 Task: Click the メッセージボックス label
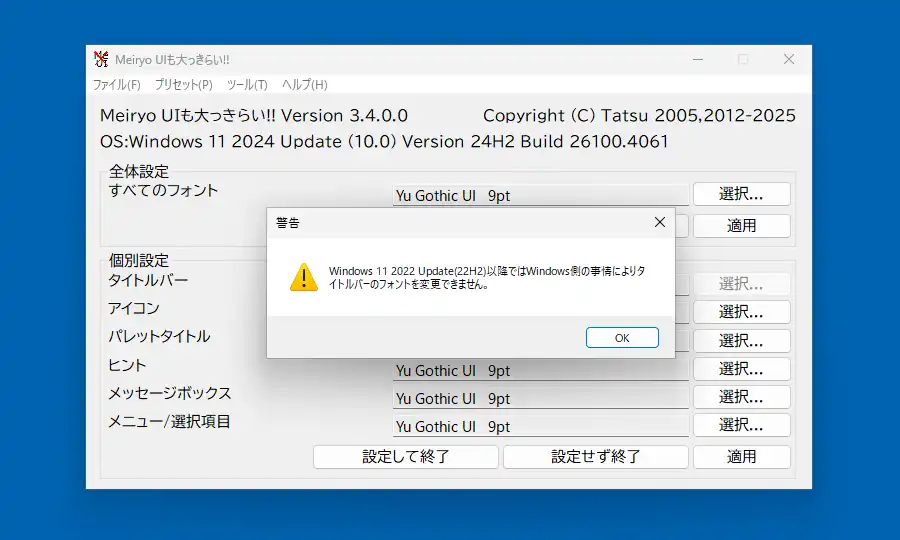click(x=170, y=393)
